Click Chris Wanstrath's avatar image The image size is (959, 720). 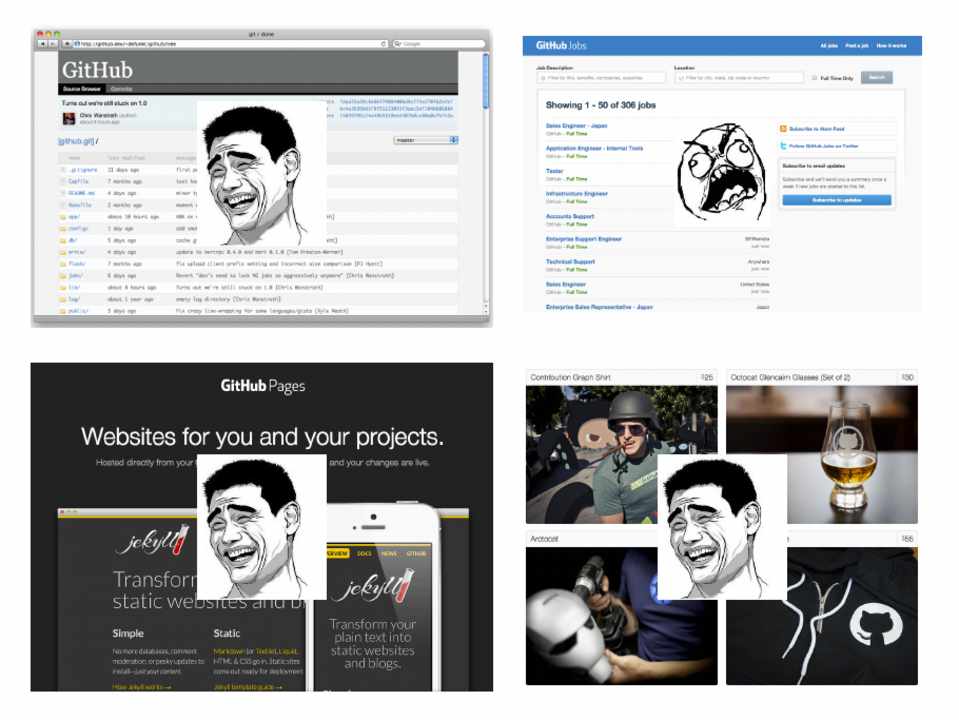pyautogui.click(x=68, y=118)
